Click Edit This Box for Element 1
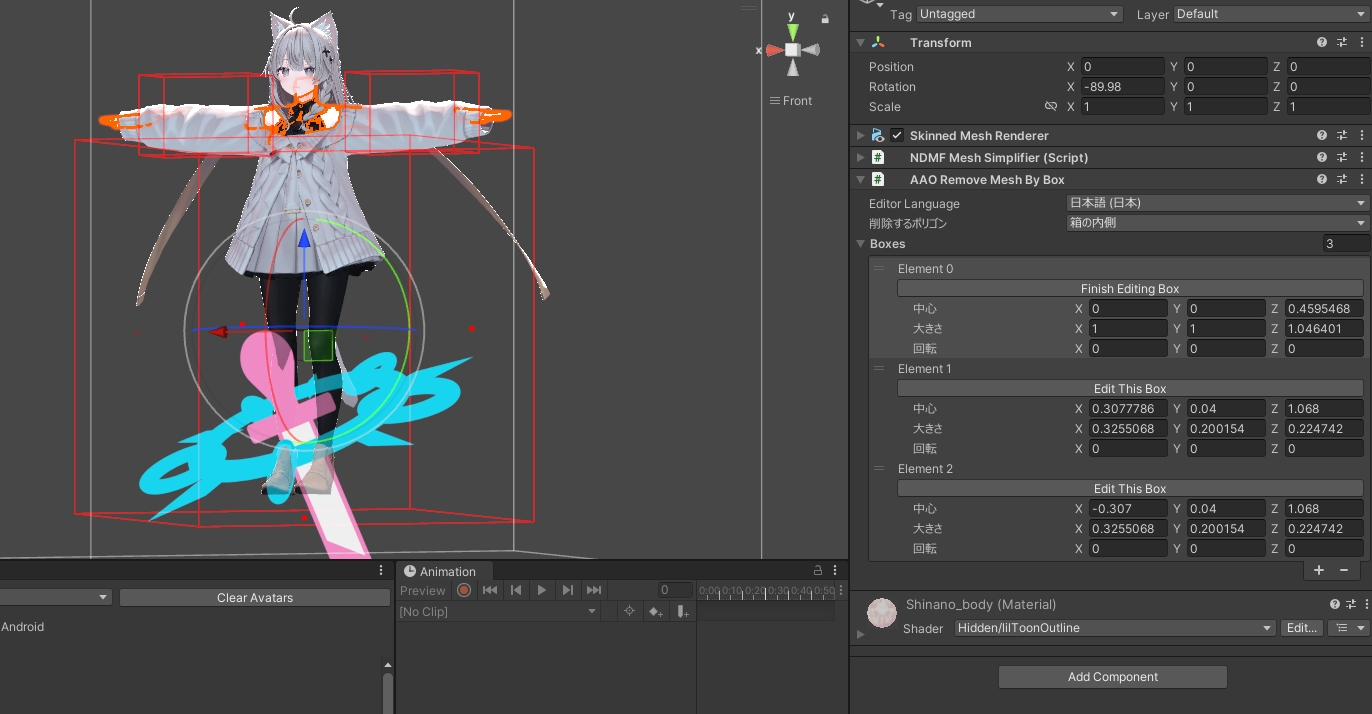Viewport: 1372px width, 714px height. [x=1130, y=388]
